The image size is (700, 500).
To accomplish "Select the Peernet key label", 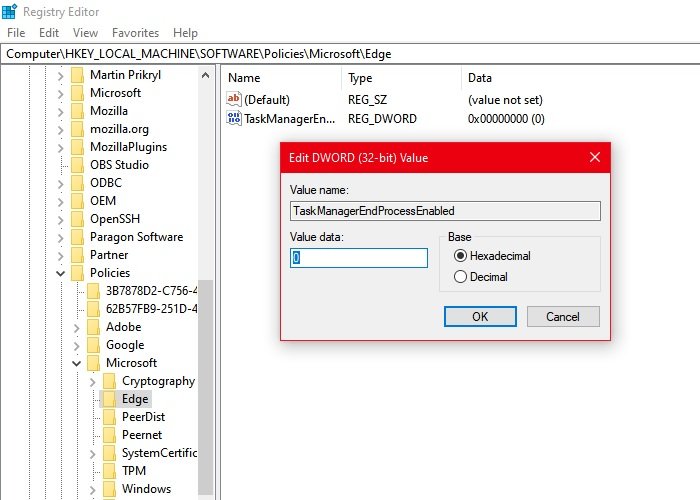I will click(142, 435).
